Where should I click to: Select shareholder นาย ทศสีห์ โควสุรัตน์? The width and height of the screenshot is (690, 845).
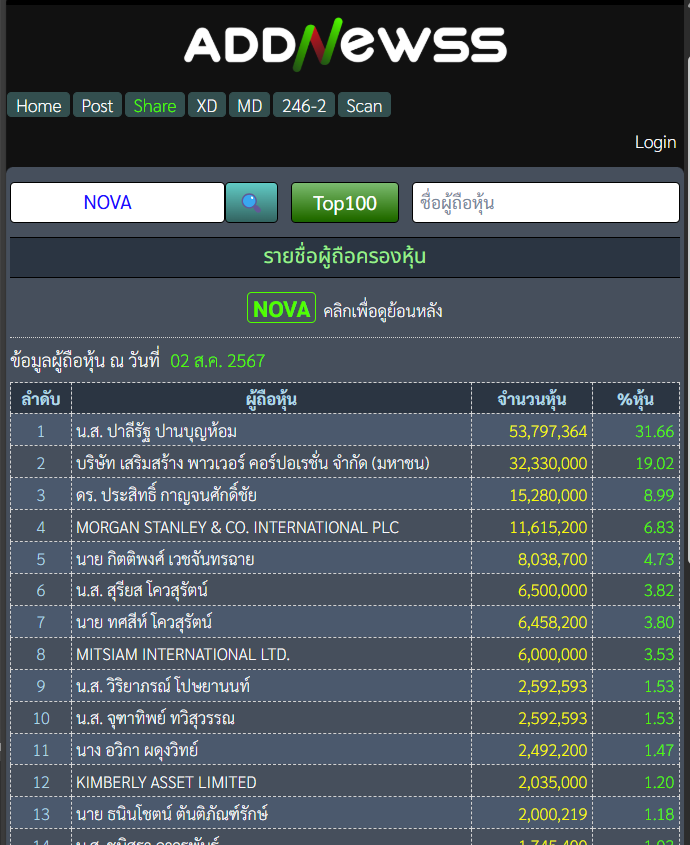click(x=144, y=622)
